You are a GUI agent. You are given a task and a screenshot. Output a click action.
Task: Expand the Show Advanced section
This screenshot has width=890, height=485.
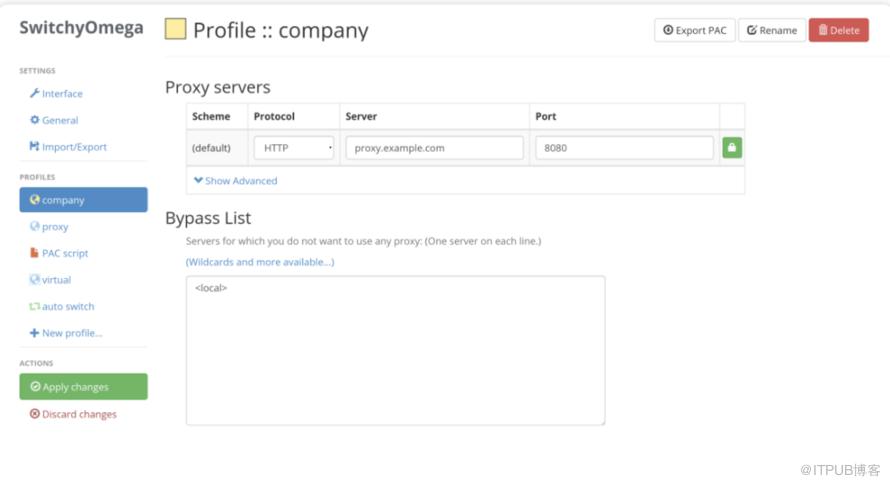(x=236, y=181)
